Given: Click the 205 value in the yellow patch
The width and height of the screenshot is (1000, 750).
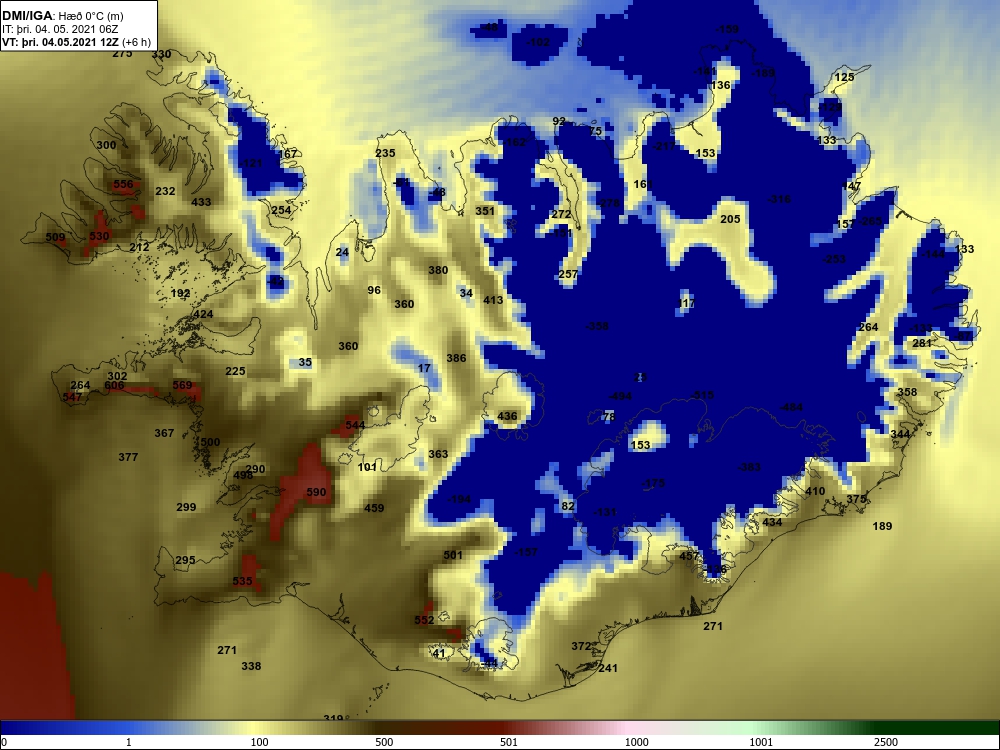Looking at the screenshot, I should (x=730, y=219).
